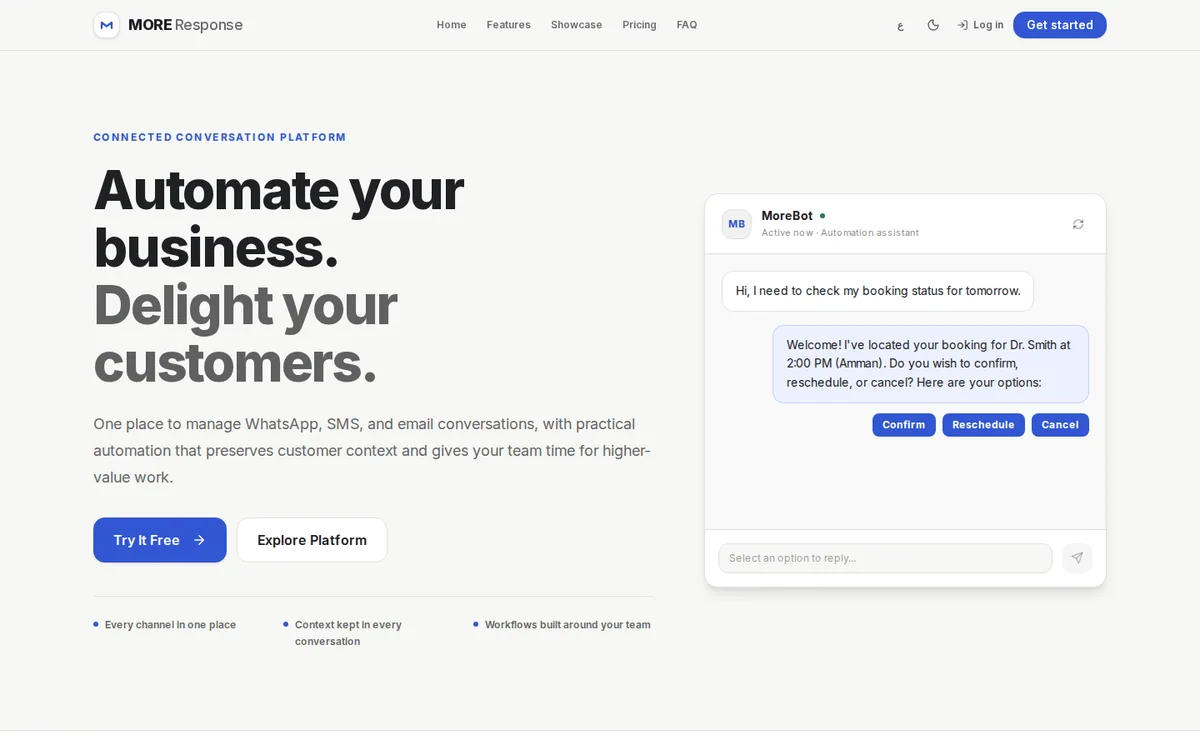
Task: Click the user message about booking status
Action: 878,291
